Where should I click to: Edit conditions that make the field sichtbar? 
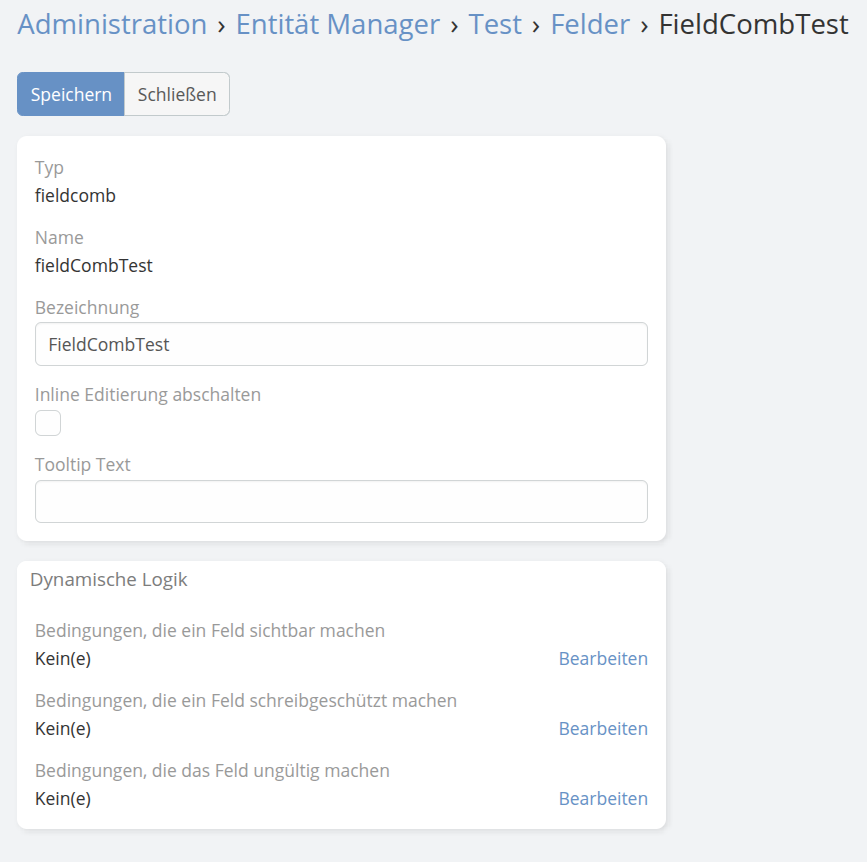tap(603, 659)
